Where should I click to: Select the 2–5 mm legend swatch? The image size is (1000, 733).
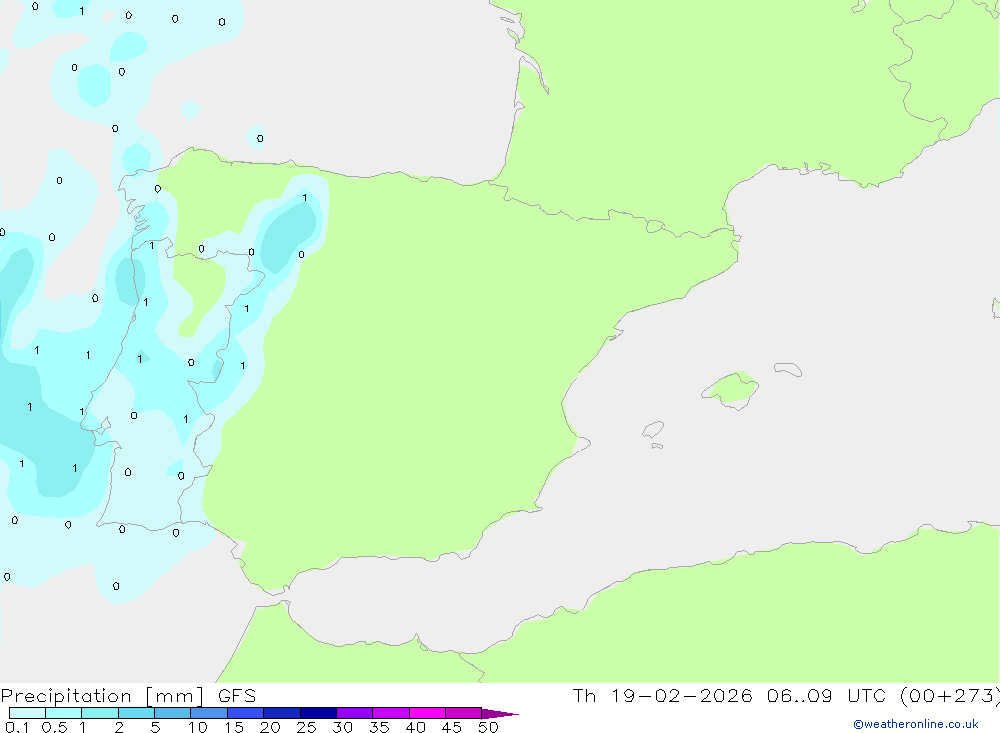pos(136,713)
